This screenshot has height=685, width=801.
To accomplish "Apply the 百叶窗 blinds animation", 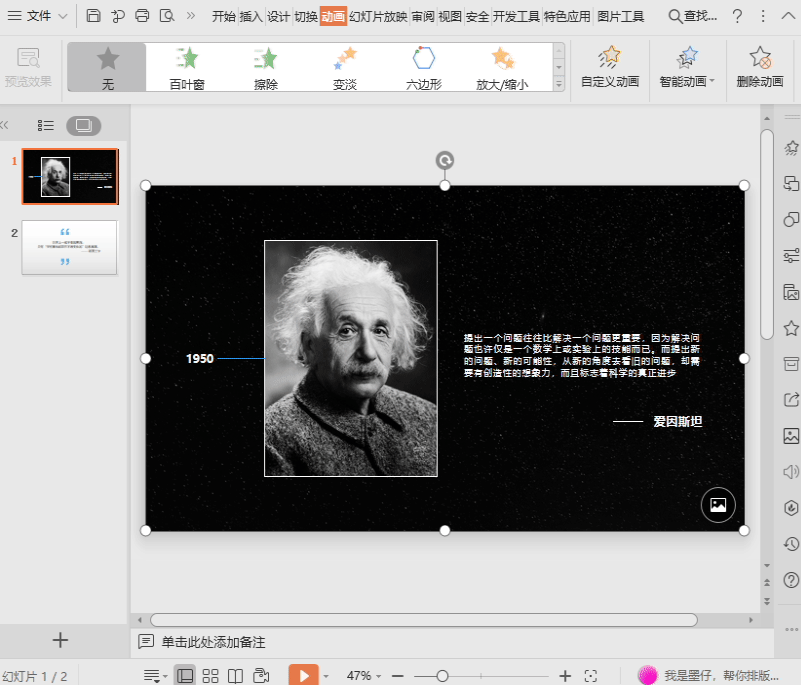I will click(x=187, y=67).
